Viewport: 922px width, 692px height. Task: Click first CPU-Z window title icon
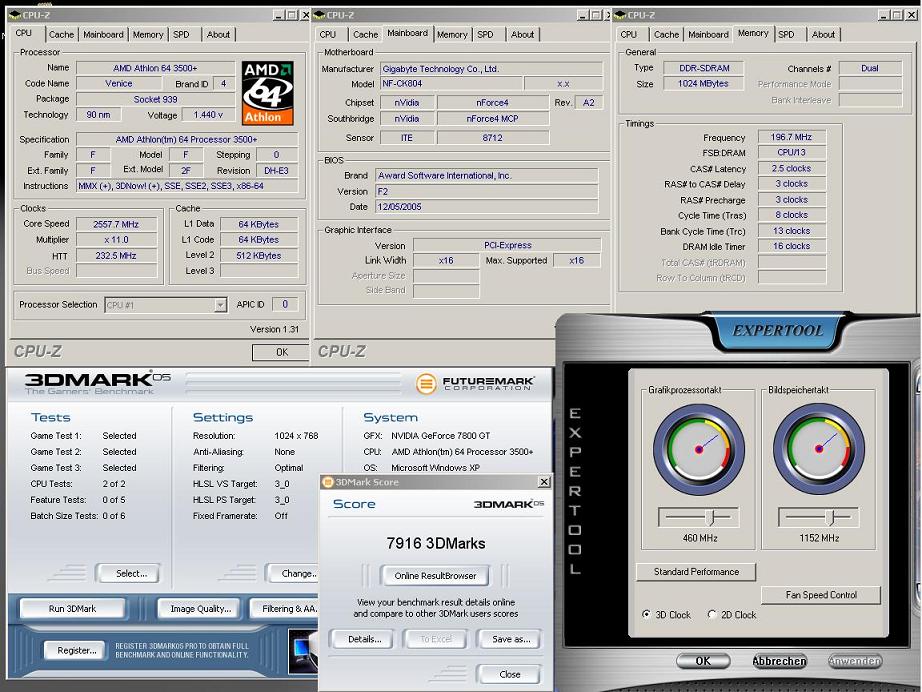(14, 15)
